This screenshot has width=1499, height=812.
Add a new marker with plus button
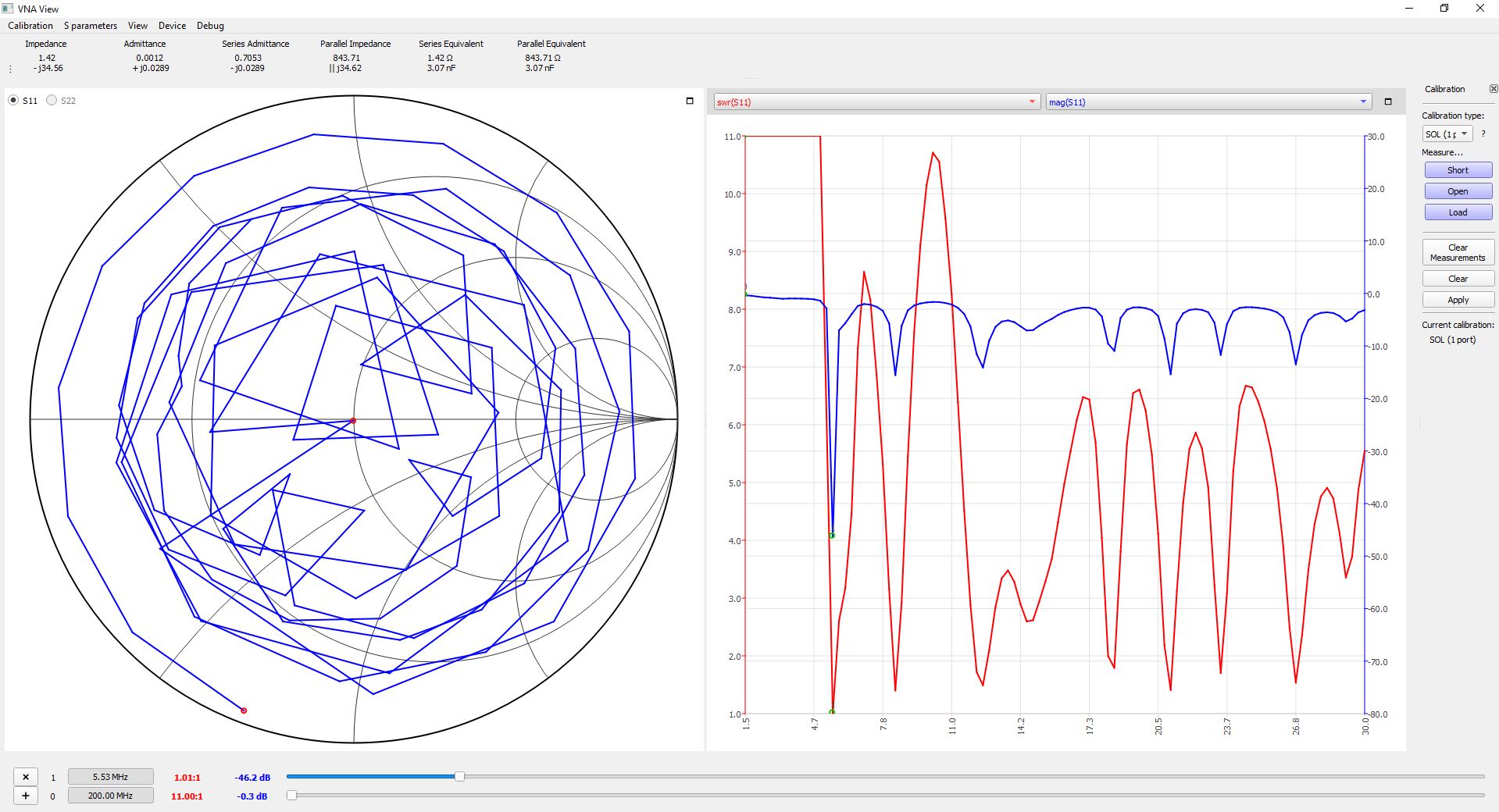tap(26, 796)
